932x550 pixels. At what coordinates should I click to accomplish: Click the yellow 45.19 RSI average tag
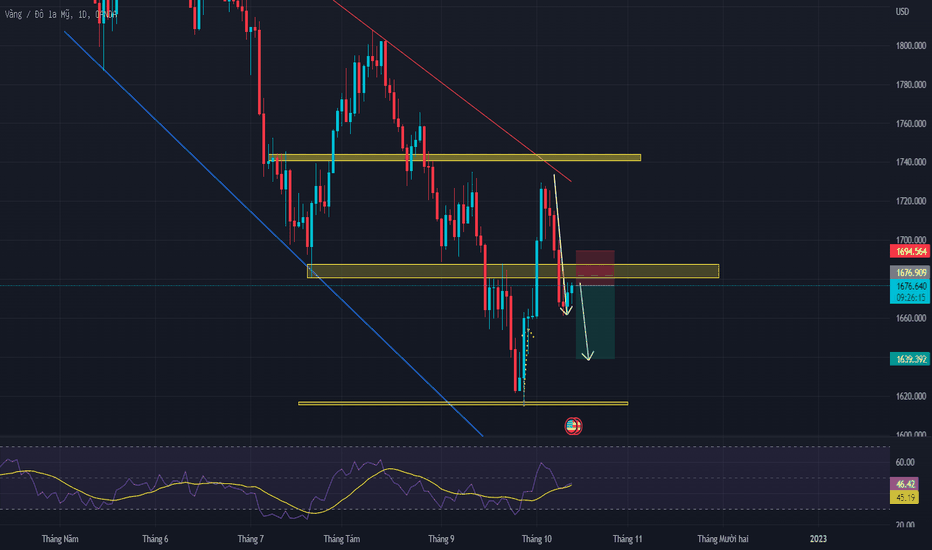[905, 498]
